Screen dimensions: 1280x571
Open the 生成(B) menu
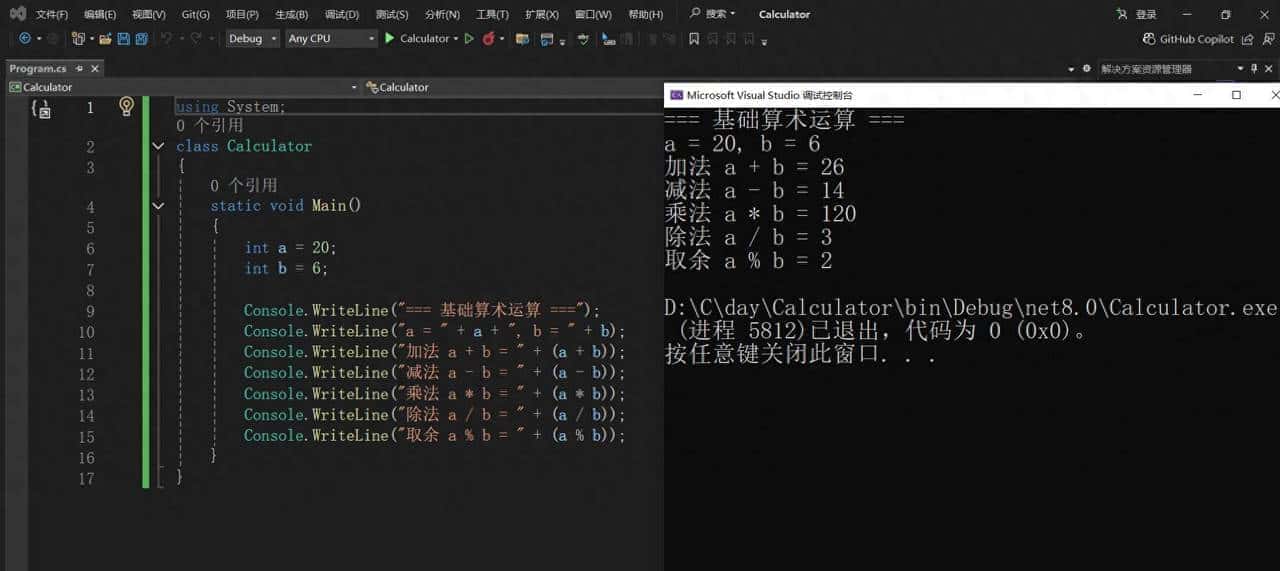coord(291,14)
